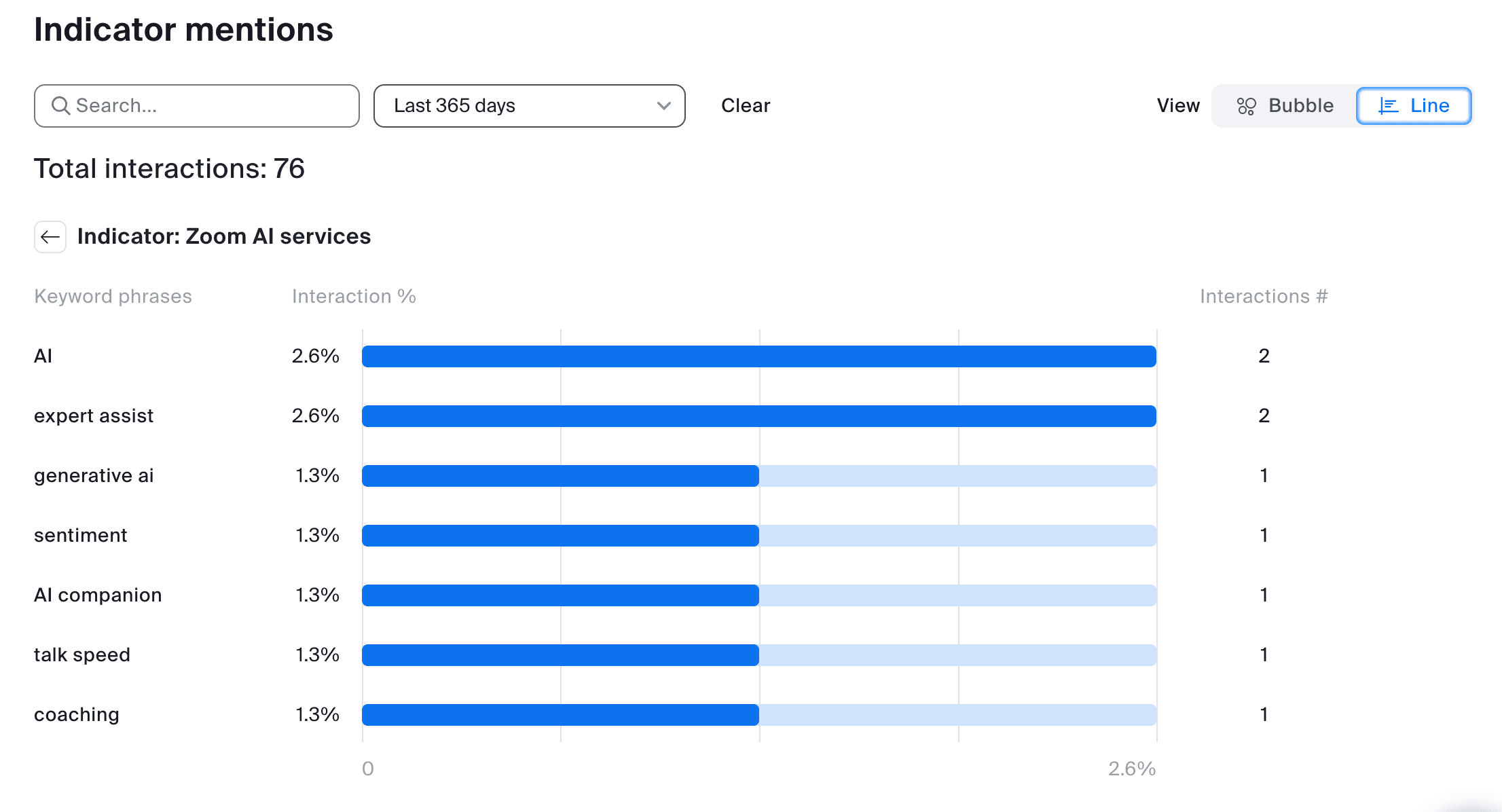Click the coaching keyword label
1502x812 pixels.
point(76,715)
